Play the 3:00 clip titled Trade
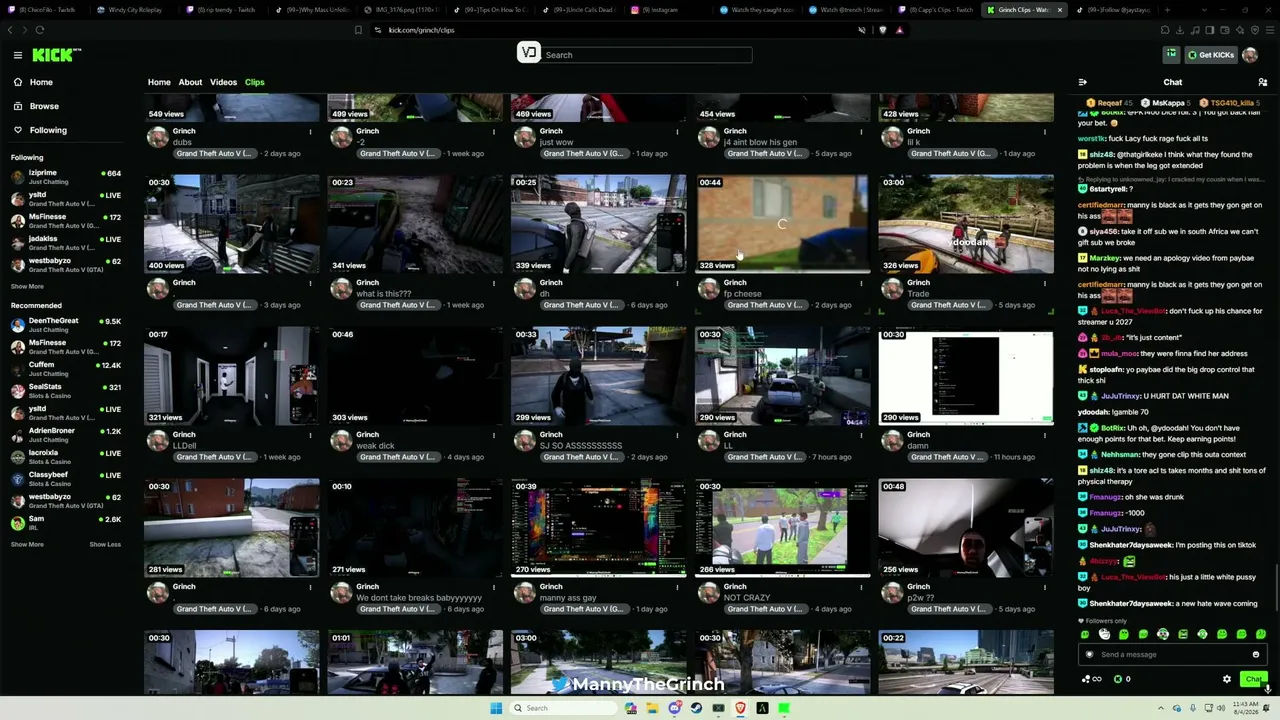 click(966, 224)
